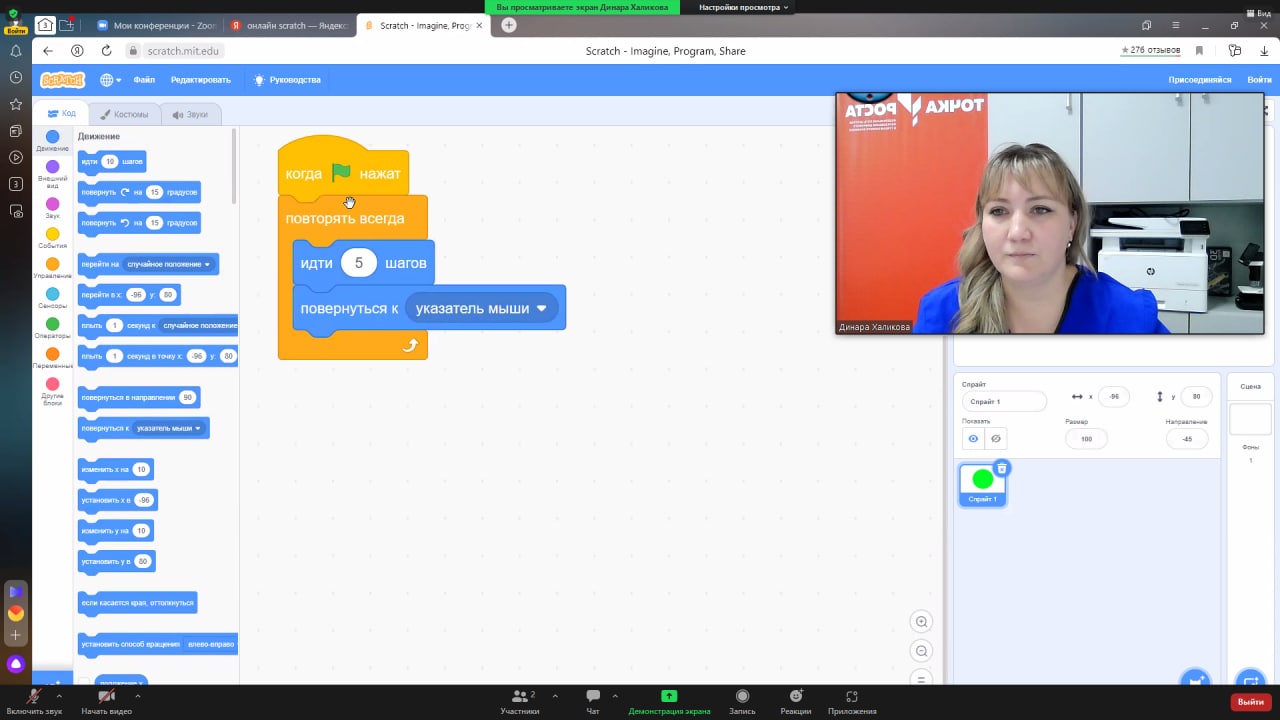This screenshot has height=720, width=1280.
Task: Open Приложения in Zoom toolbar
Action: (x=852, y=701)
